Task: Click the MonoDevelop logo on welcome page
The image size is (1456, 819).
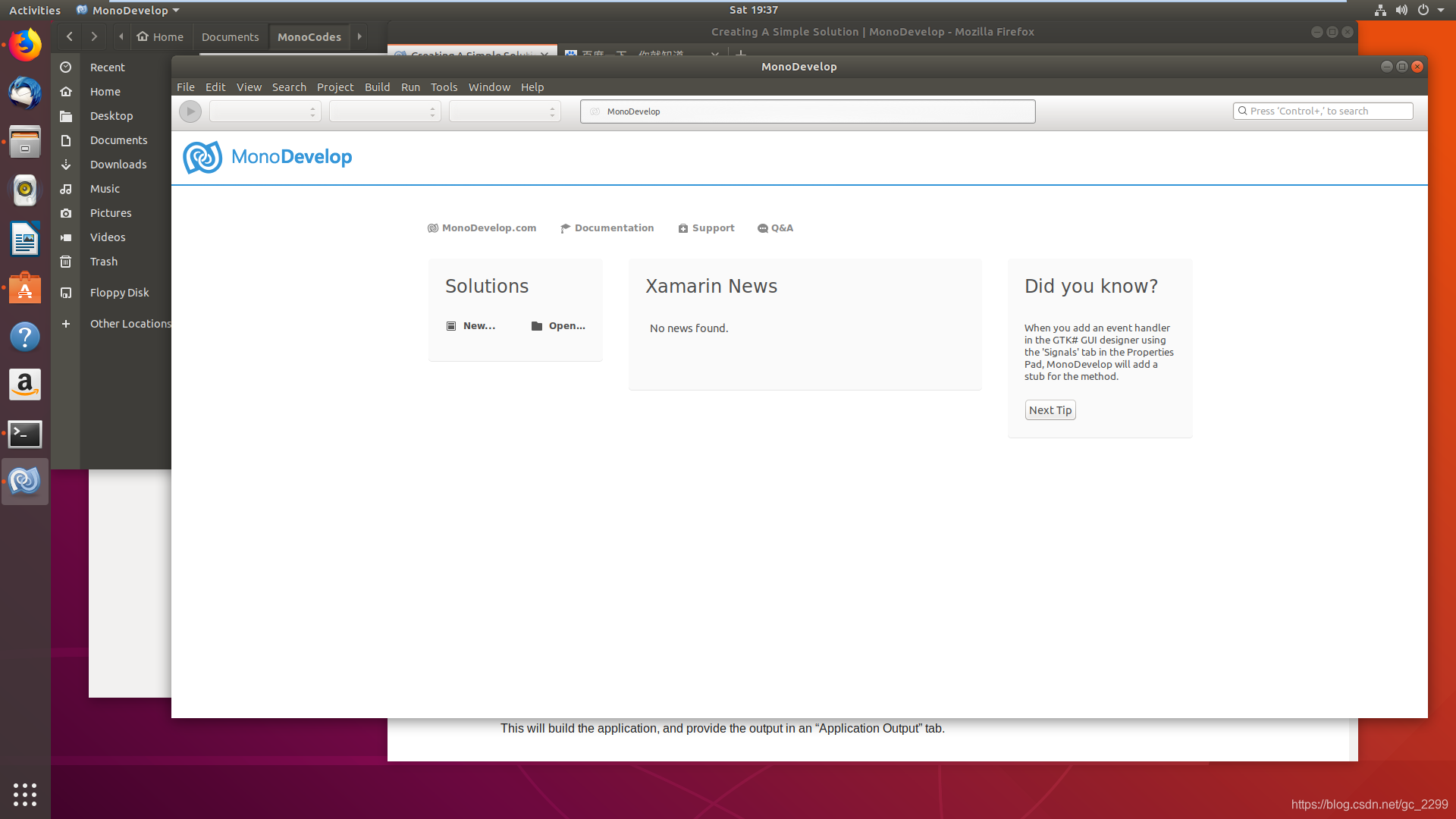Action: [202, 158]
